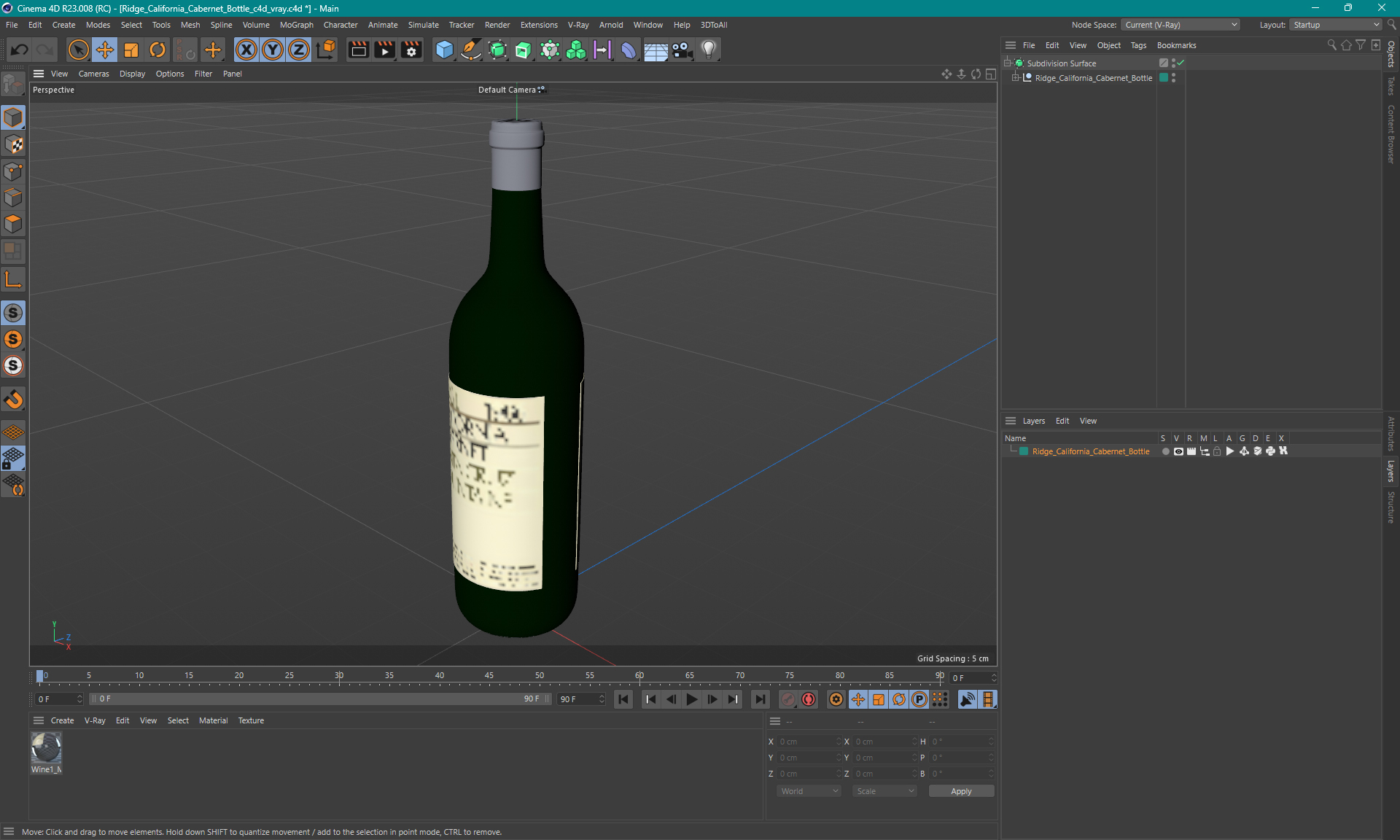
Task: Open the V-Ray menu
Action: [578, 25]
